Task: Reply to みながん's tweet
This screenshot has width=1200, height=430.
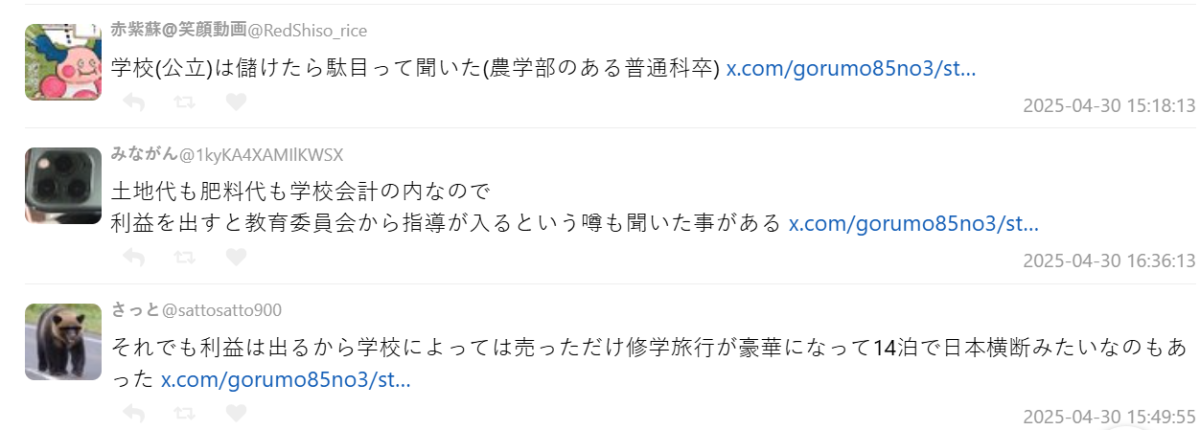Action: coord(133,257)
